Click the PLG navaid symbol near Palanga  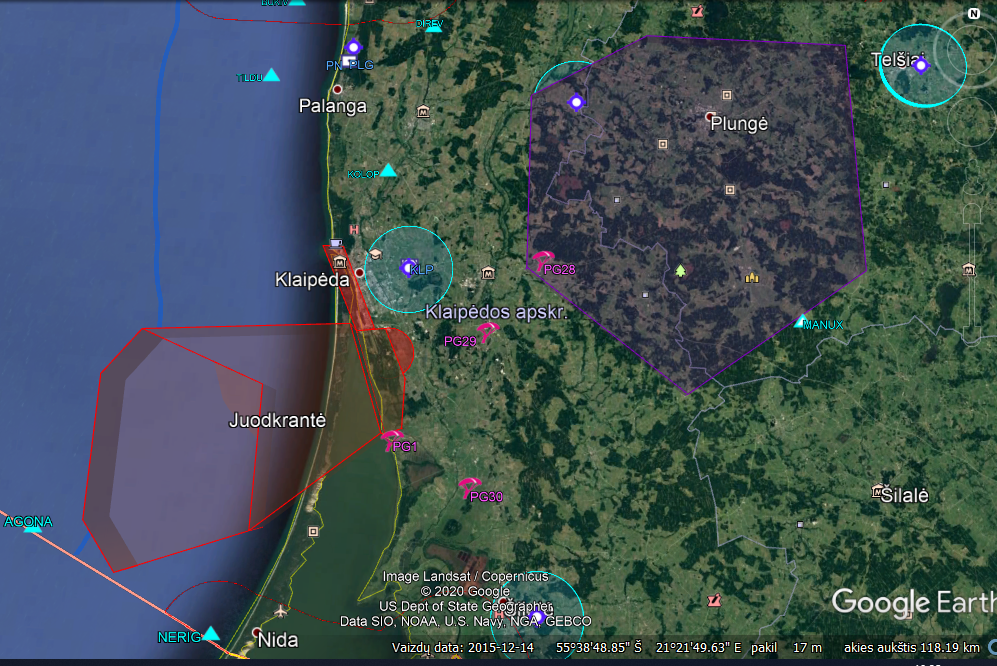pos(354,47)
